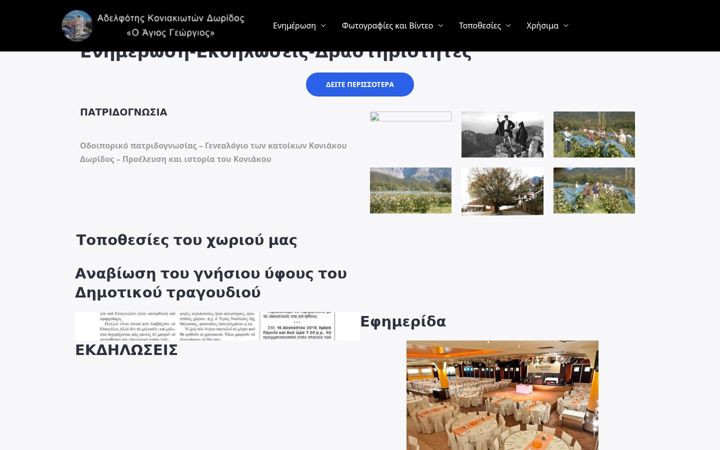Image resolution: width=720 pixels, height=450 pixels.
Task: Click the Αναβίωση του γνήσιου ύφους heading
Action: [x=211, y=283]
